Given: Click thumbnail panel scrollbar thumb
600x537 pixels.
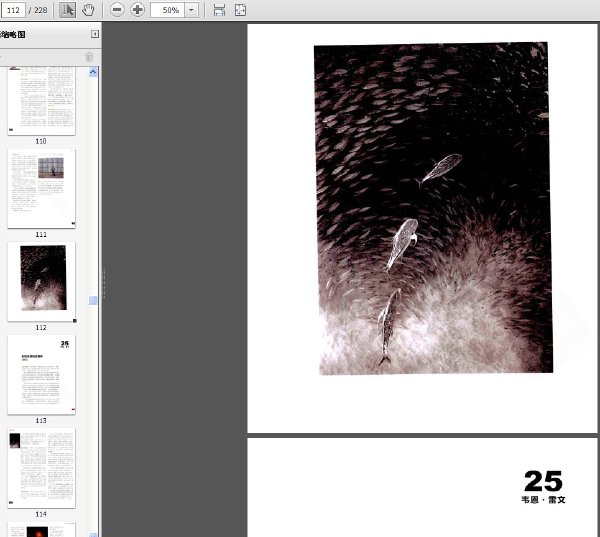Looking at the screenshot, I should coord(93,300).
